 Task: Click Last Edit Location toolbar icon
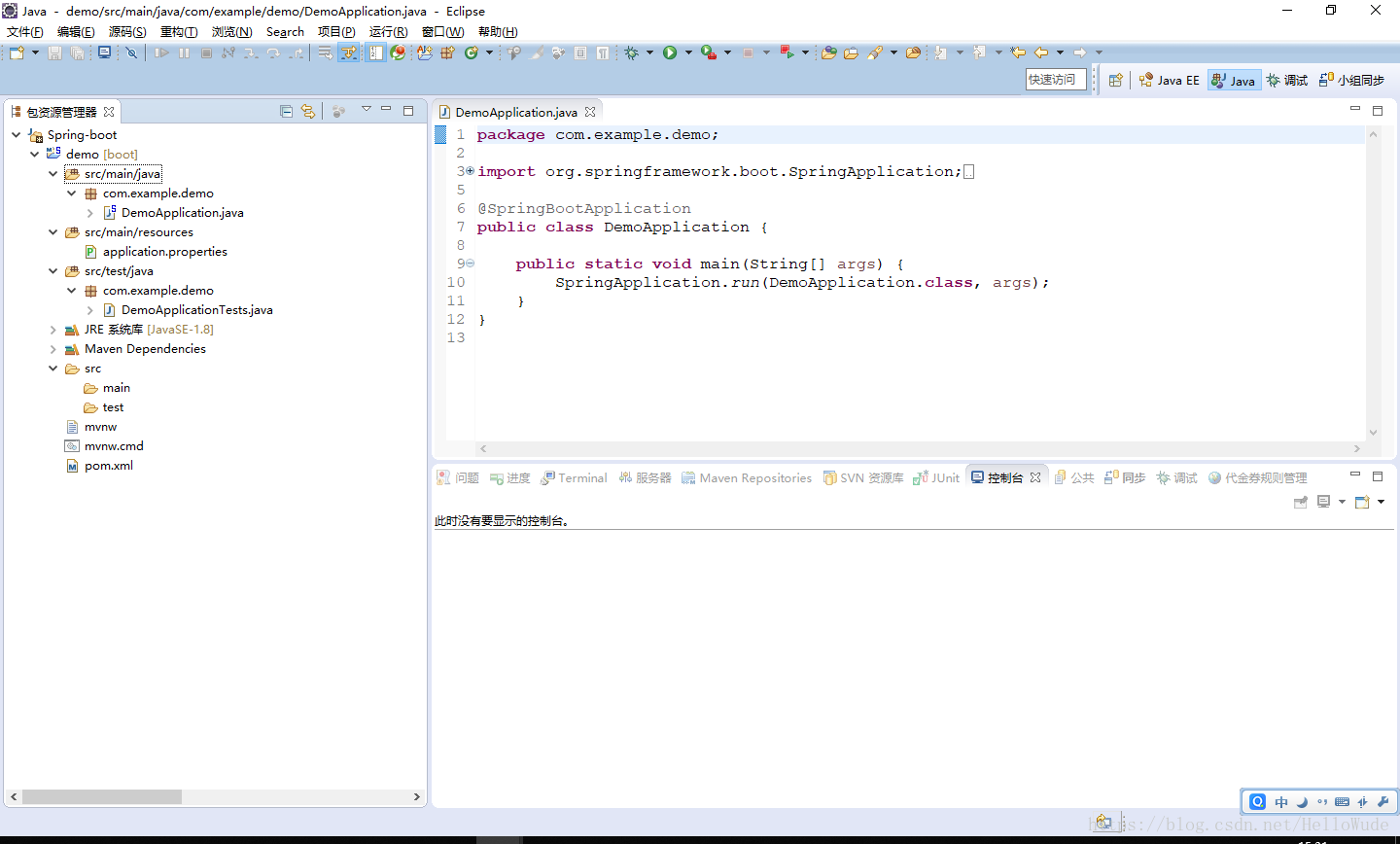1018,53
